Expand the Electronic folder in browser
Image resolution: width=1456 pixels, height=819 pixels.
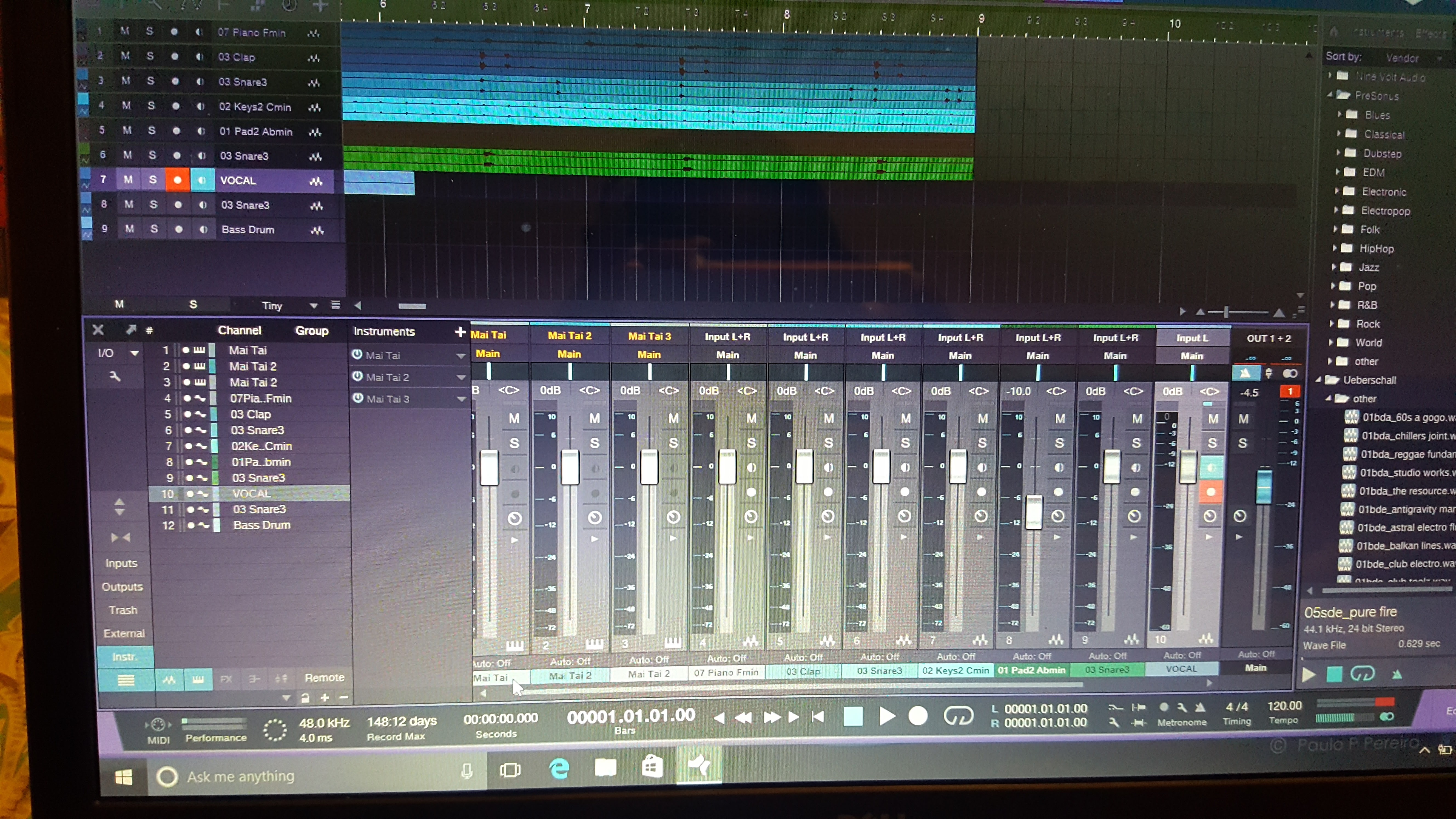pos(1336,191)
